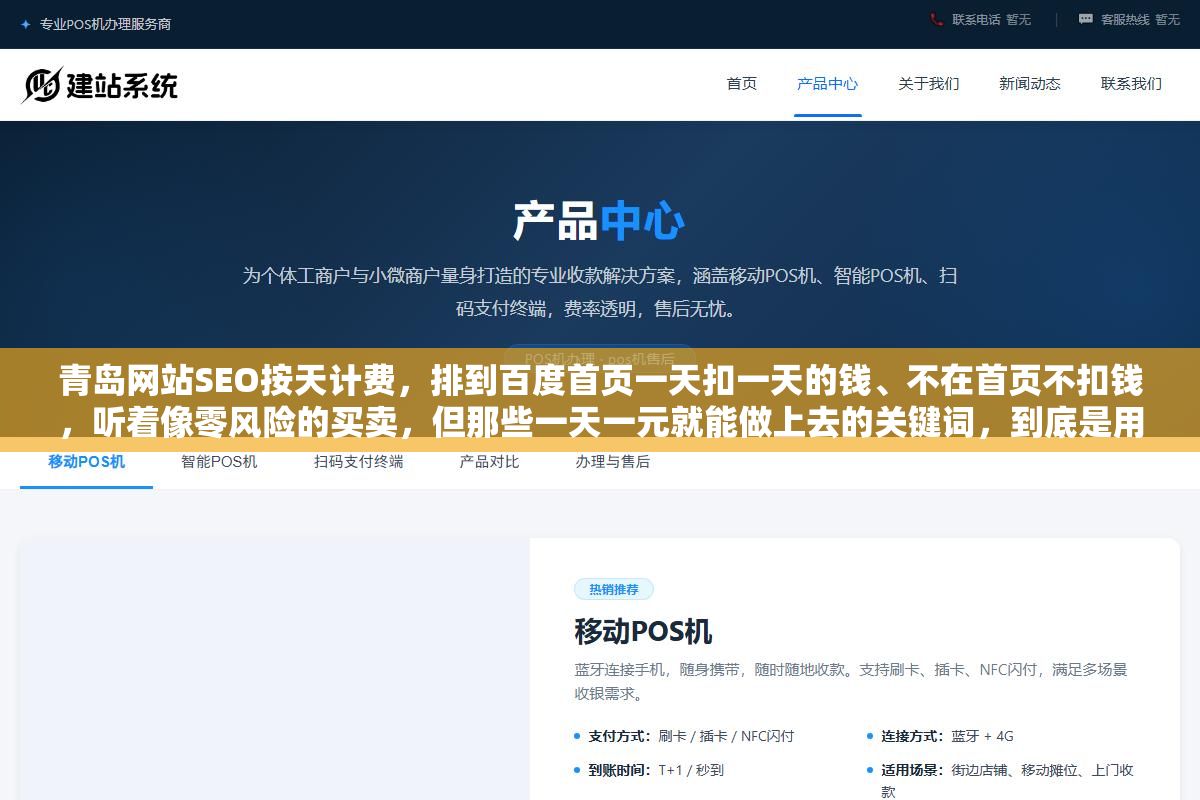1200x800 pixels.
Task: Switch to the 智能POS机 tab
Action: (x=219, y=462)
